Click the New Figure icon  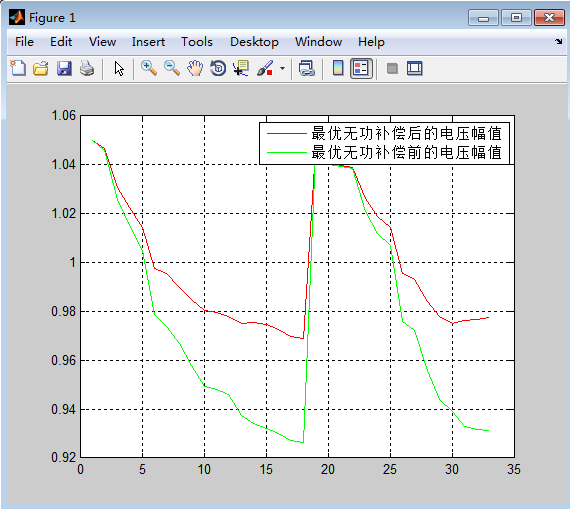coord(18,68)
